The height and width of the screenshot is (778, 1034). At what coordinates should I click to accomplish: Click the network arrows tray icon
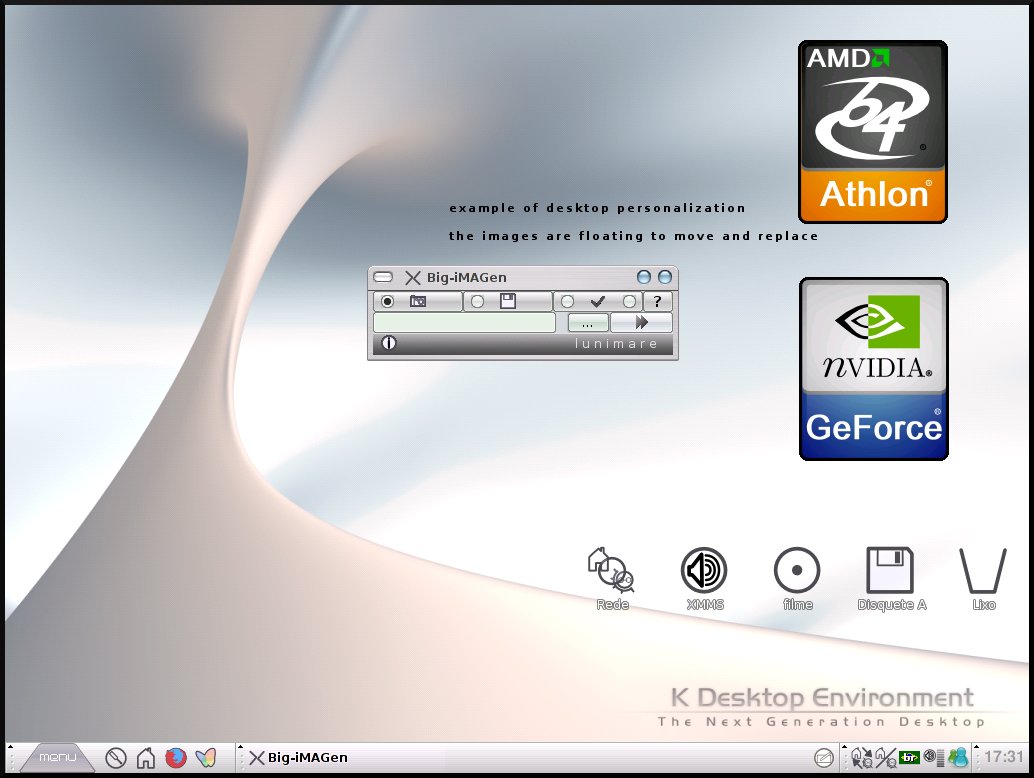point(861,758)
